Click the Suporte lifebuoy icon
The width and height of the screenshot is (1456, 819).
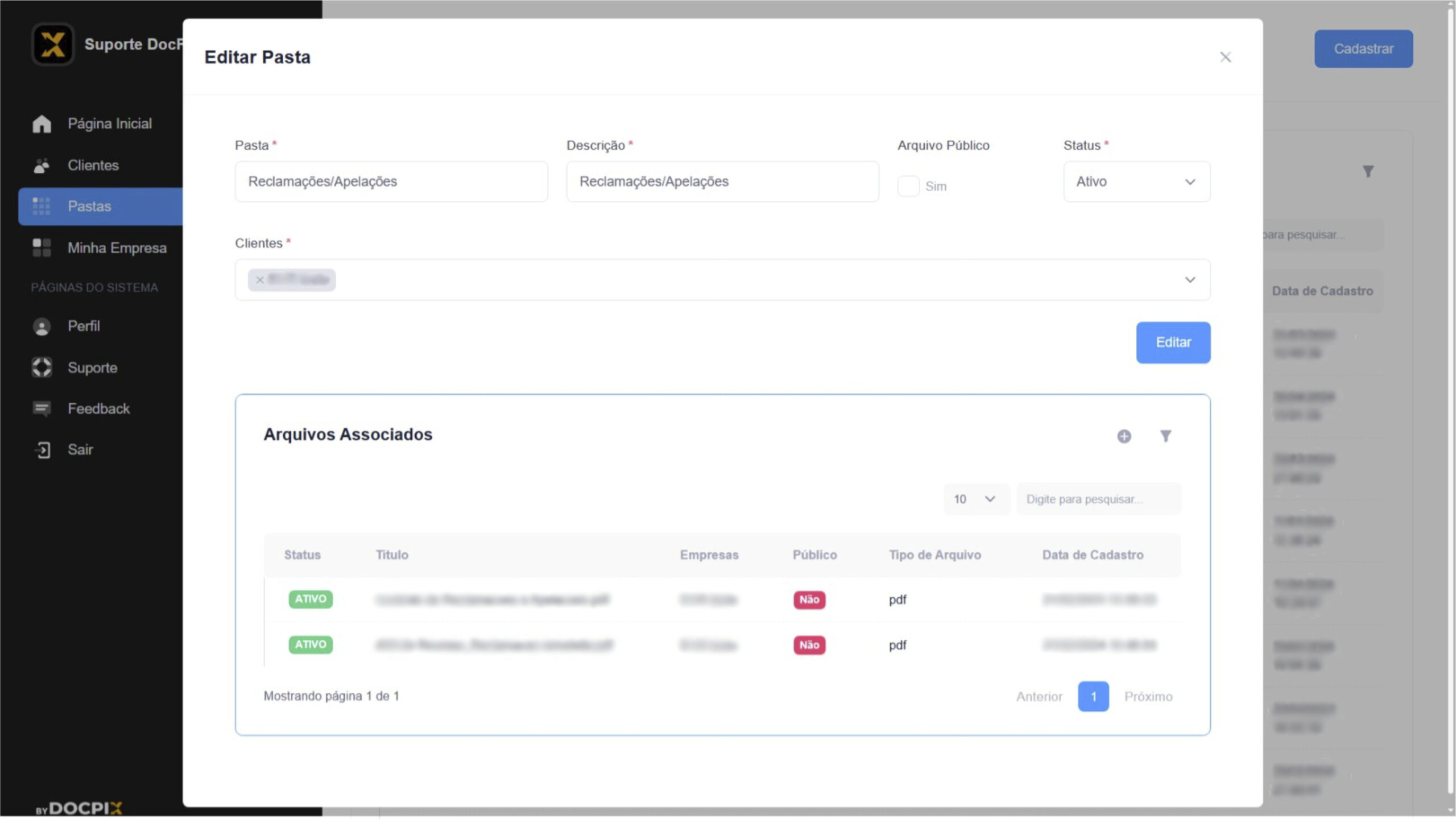click(x=42, y=367)
